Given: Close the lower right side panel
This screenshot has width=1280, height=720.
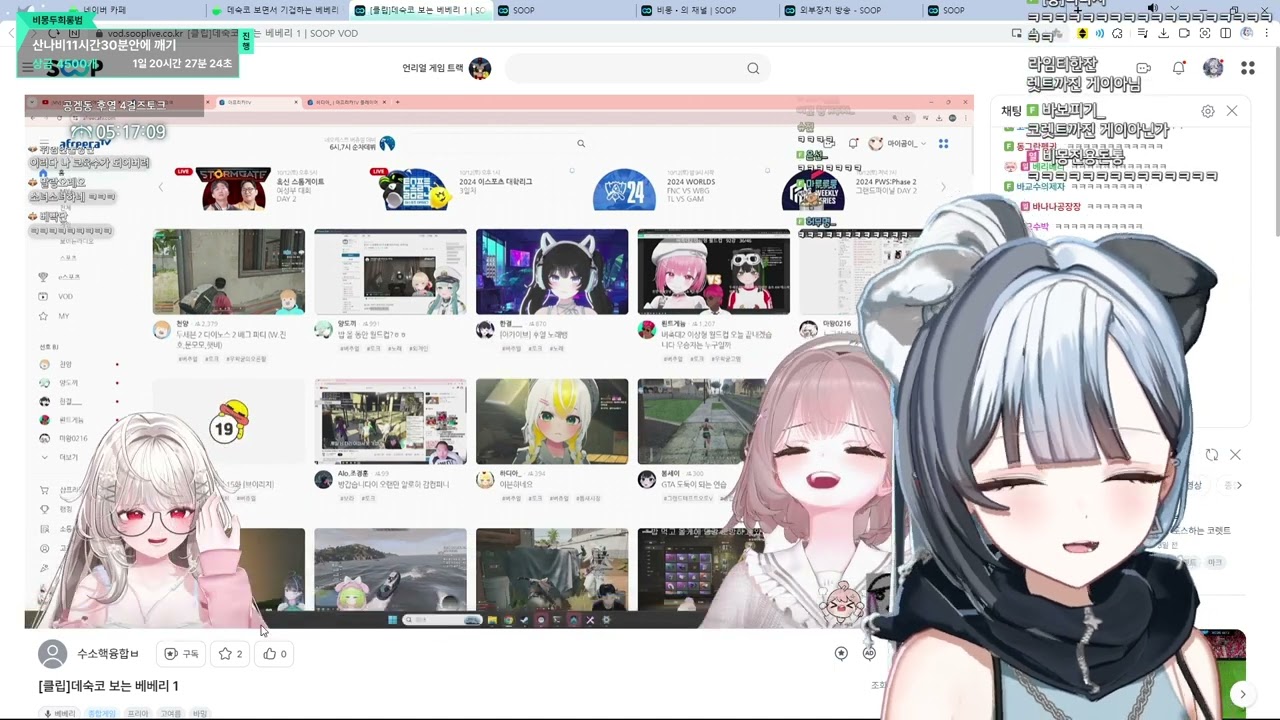Looking at the screenshot, I should [1235, 455].
